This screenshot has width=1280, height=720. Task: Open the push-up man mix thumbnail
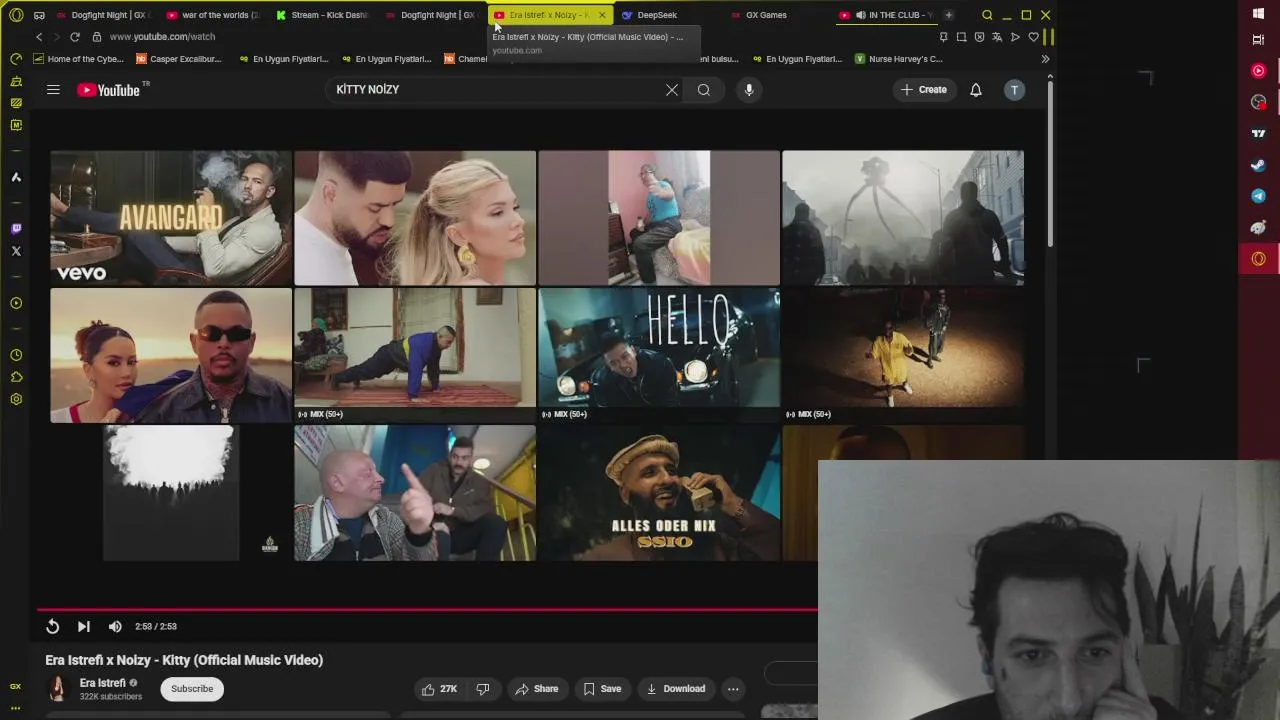tap(415, 355)
